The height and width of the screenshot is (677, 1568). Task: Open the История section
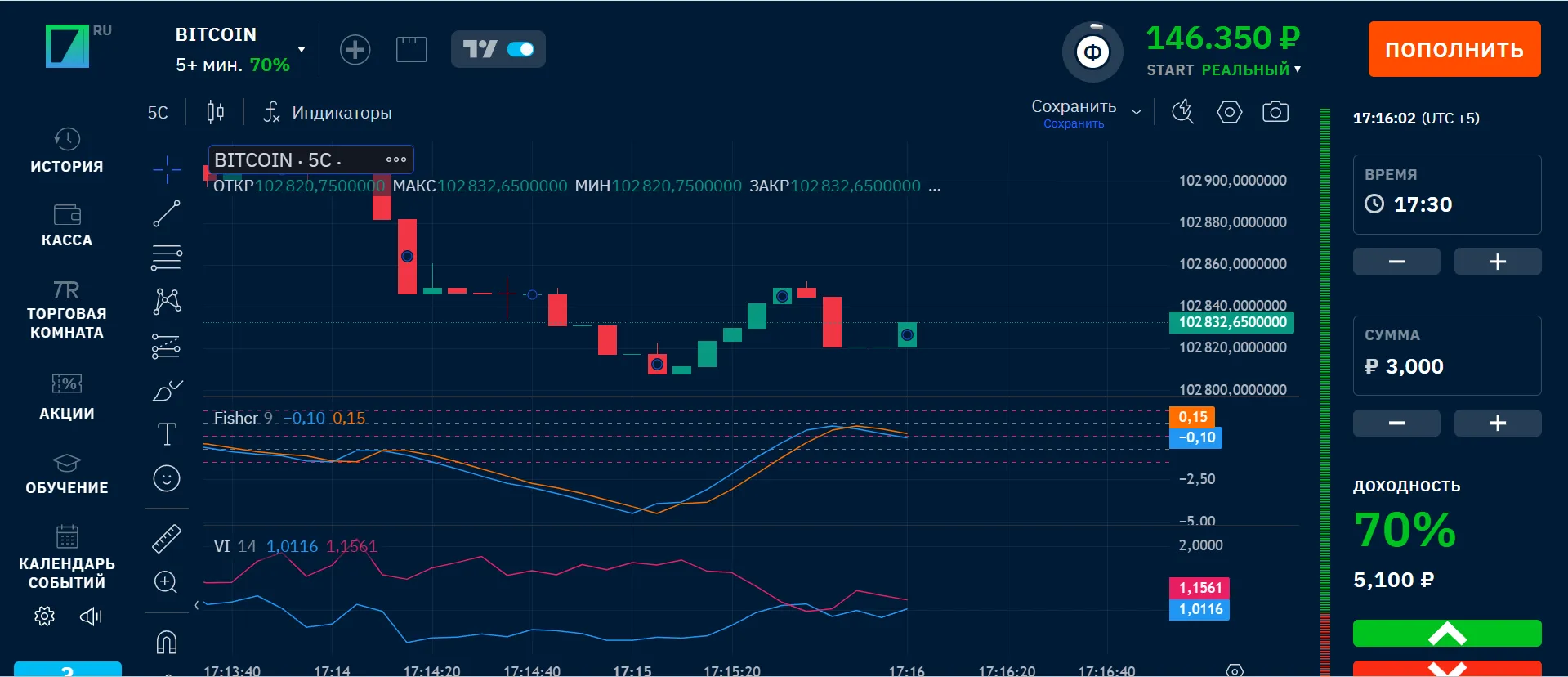point(67,150)
